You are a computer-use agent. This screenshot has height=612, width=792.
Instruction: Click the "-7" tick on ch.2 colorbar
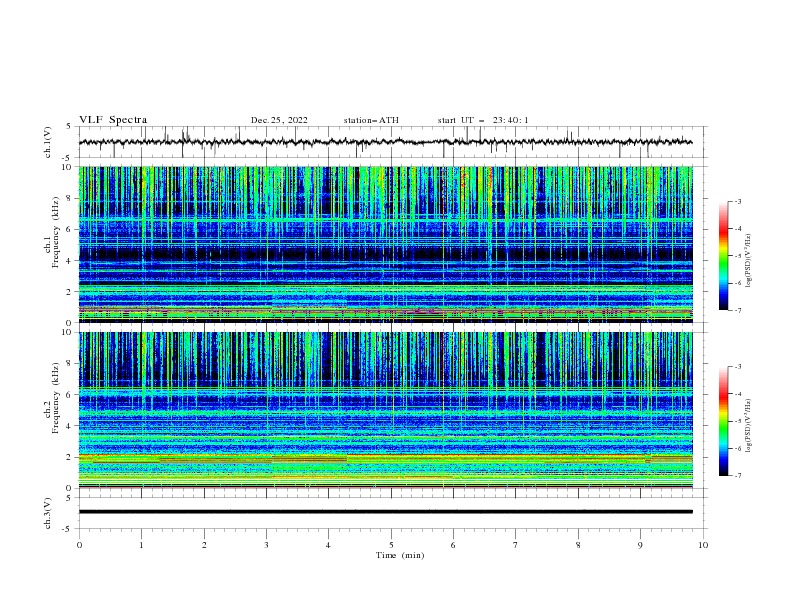[x=737, y=475]
